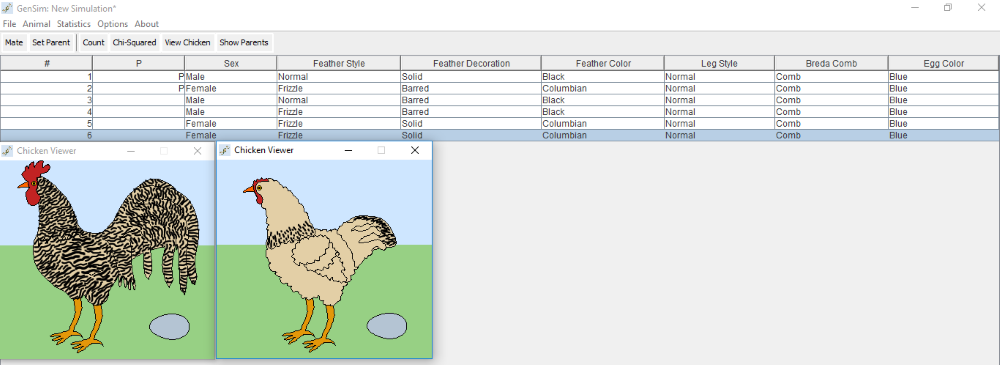Click the Mate toolbar button

(x=14, y=43)
